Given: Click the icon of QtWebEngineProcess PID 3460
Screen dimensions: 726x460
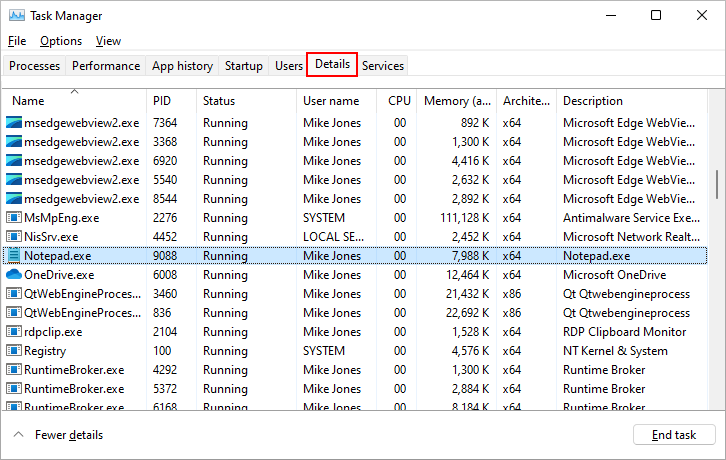Looking at the screenshot, I should pos(14,294).
